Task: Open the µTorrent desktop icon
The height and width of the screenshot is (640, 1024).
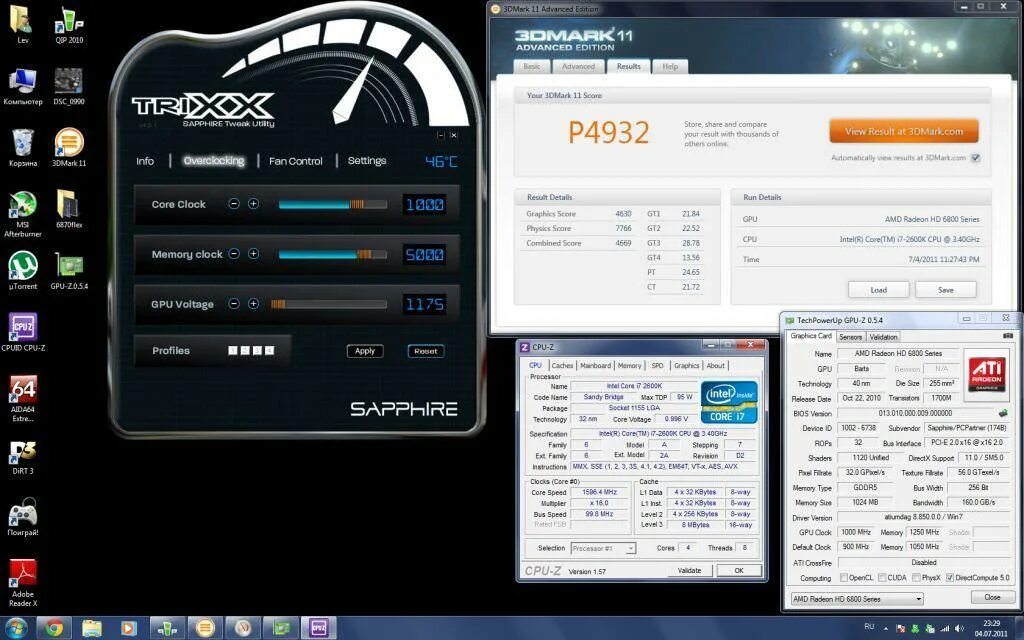Action: (23, 270)
